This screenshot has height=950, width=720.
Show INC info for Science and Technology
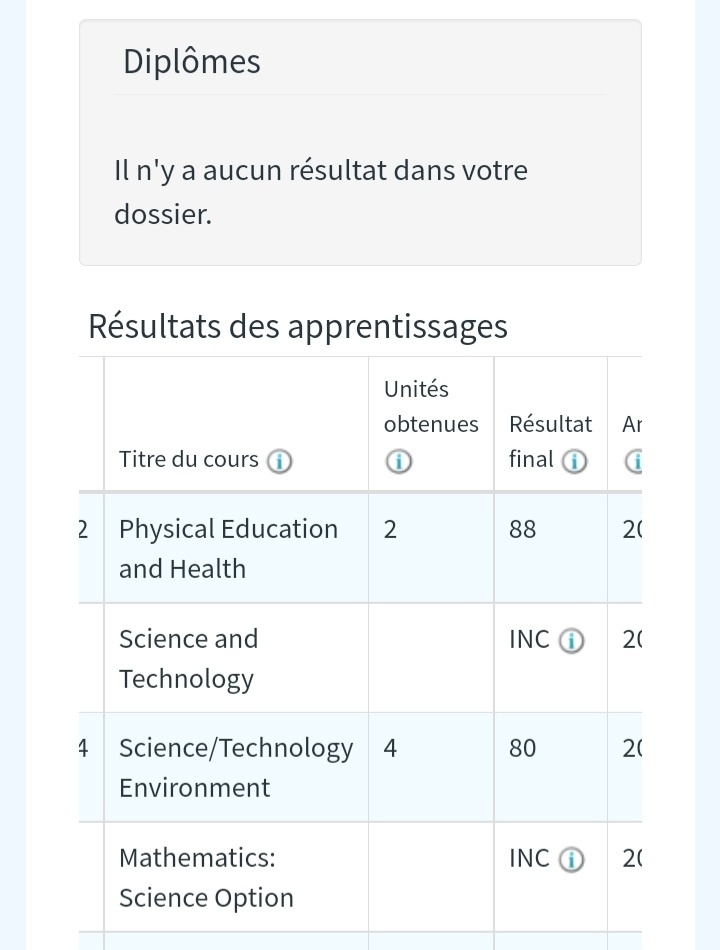click(x=571, y=641)
